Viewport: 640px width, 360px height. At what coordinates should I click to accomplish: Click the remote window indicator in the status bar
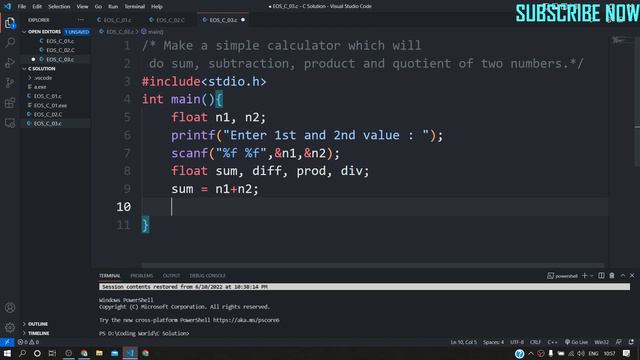pos(7,342)
